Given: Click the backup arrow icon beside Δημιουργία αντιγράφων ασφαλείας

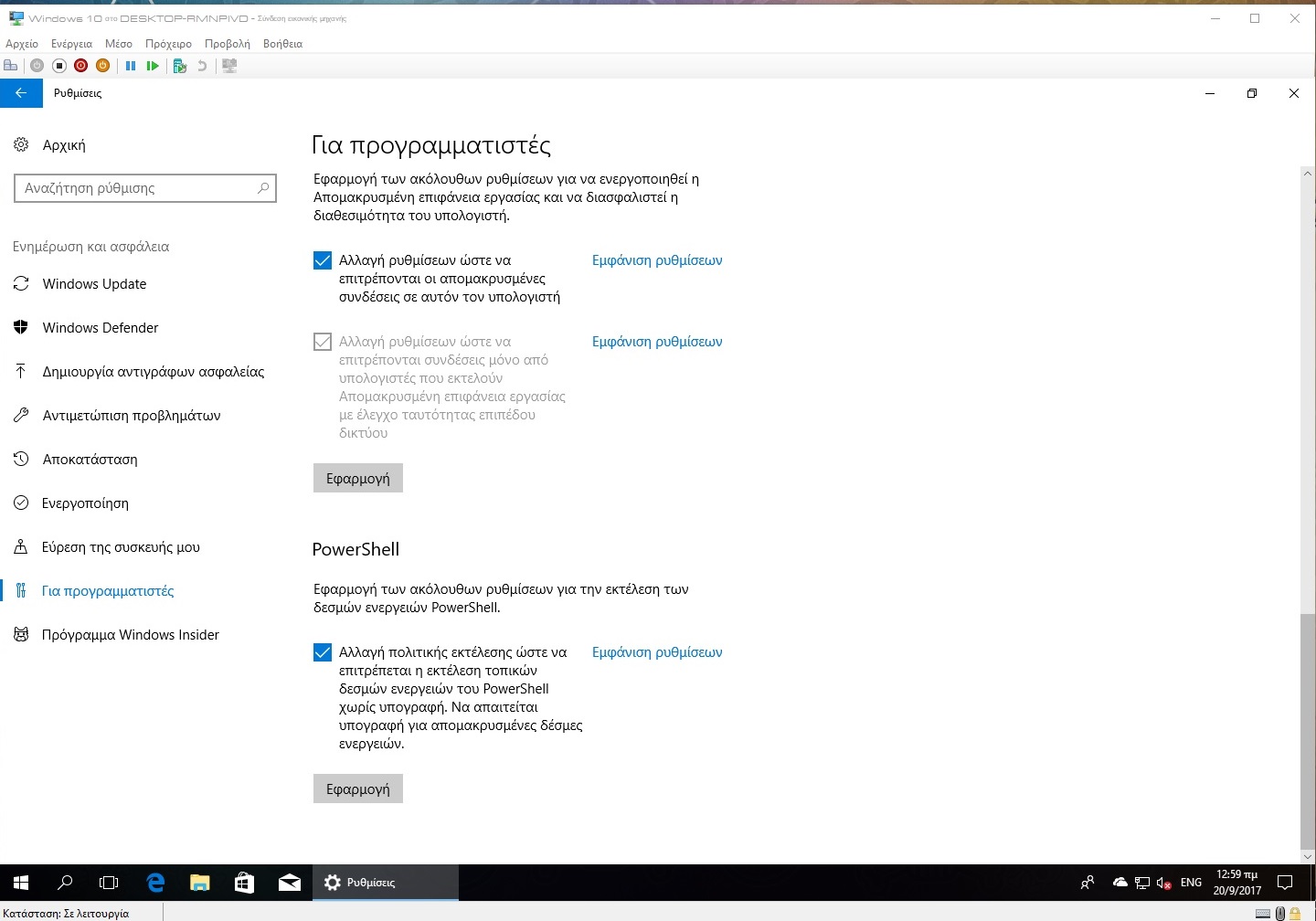Looking at the screenshot, I should 21,371.
